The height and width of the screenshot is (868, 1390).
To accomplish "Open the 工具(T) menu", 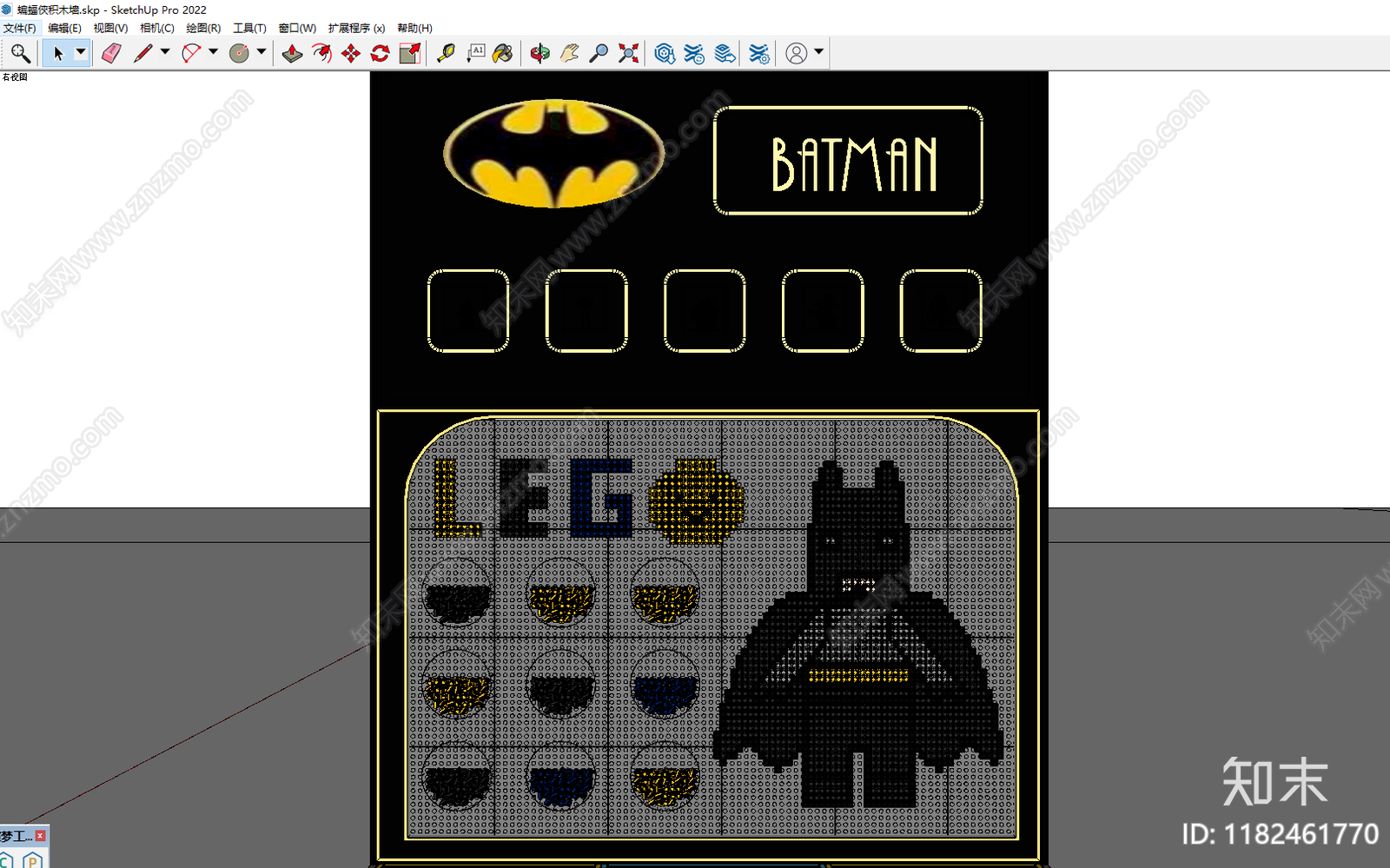I will (249, 28).
